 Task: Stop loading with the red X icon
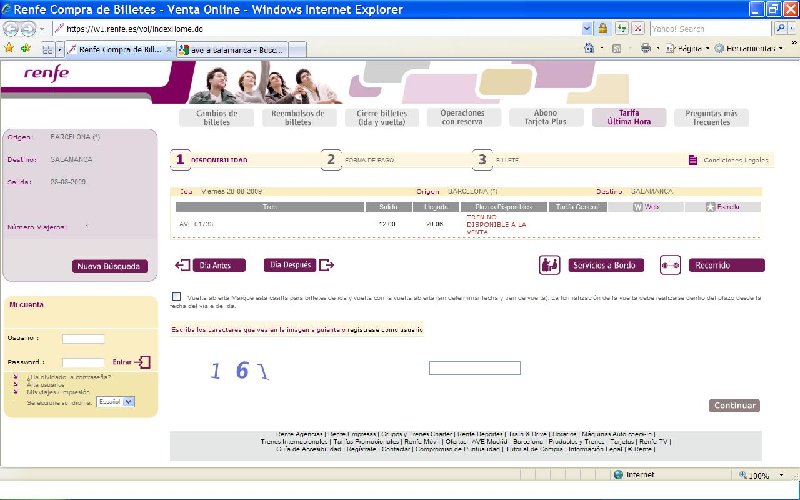pyautogui.click(x=638, y=29)
